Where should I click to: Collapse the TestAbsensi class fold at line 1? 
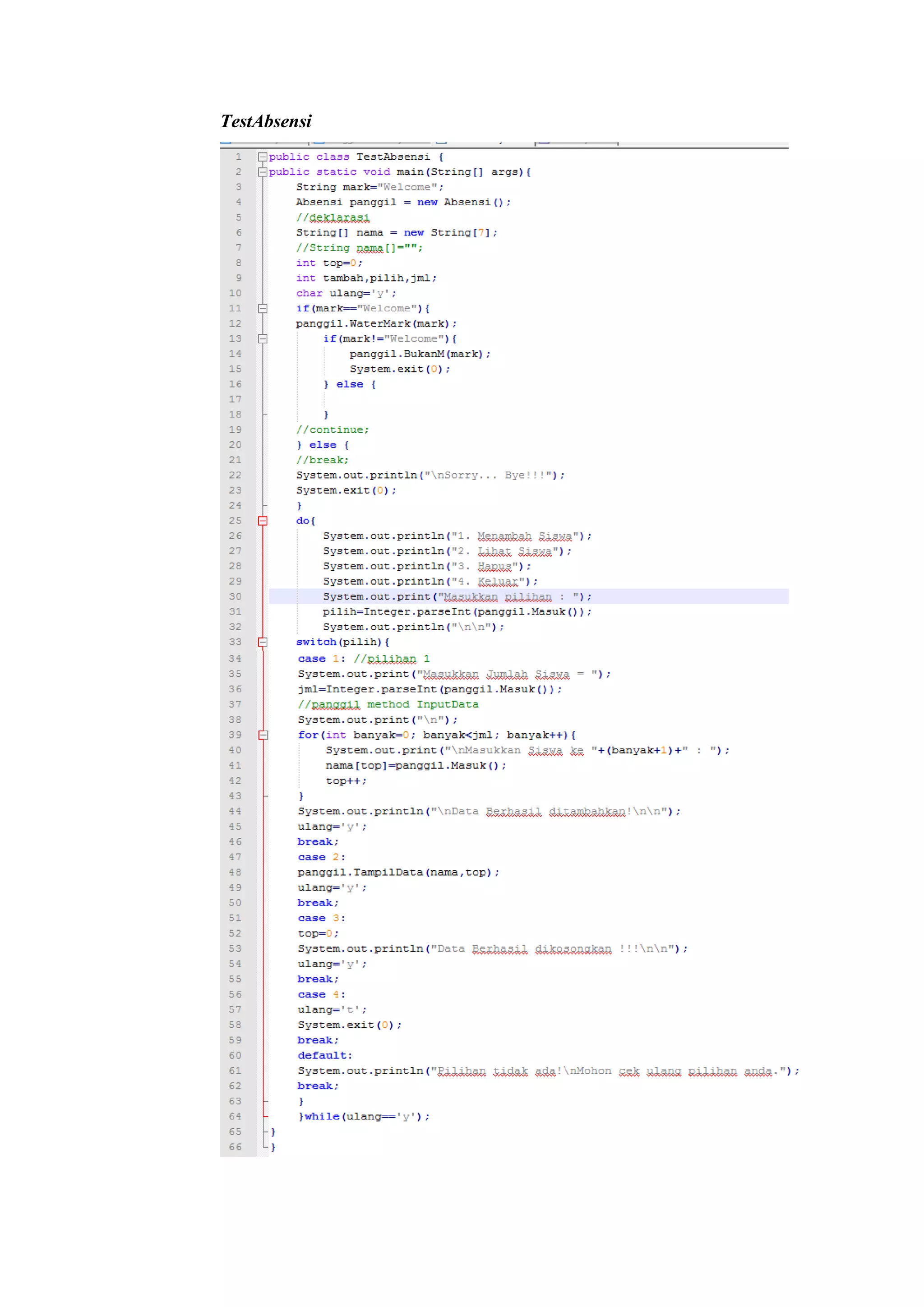262,157
